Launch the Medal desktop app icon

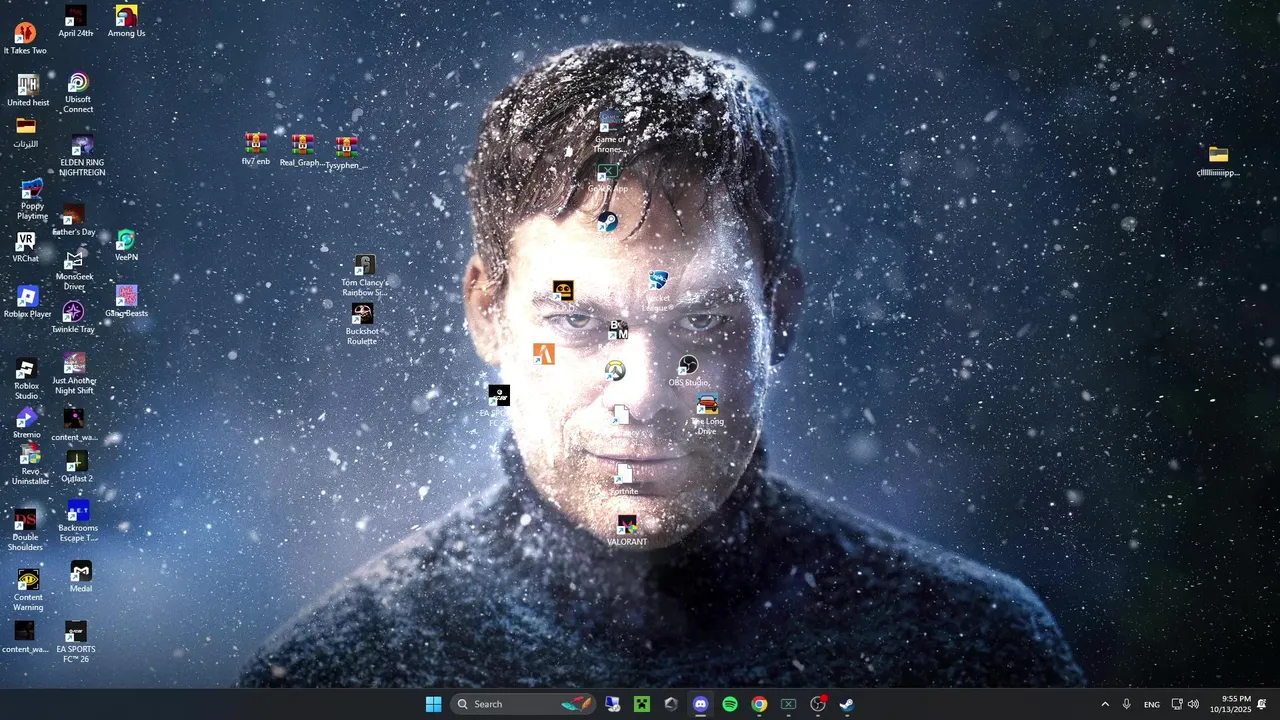tap(81, 577)
